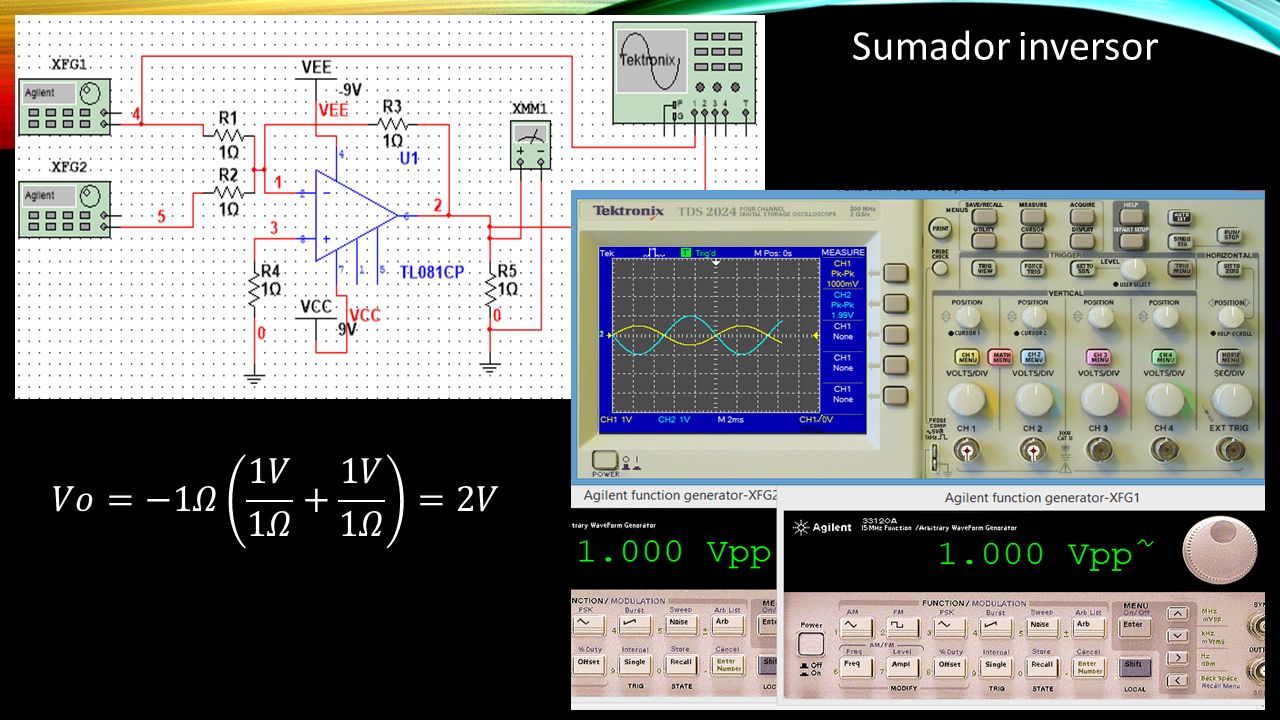Toggle CH4 MENU on the oscilloscope
This screenshot has height=720, width=1280.
[1164, 356]
